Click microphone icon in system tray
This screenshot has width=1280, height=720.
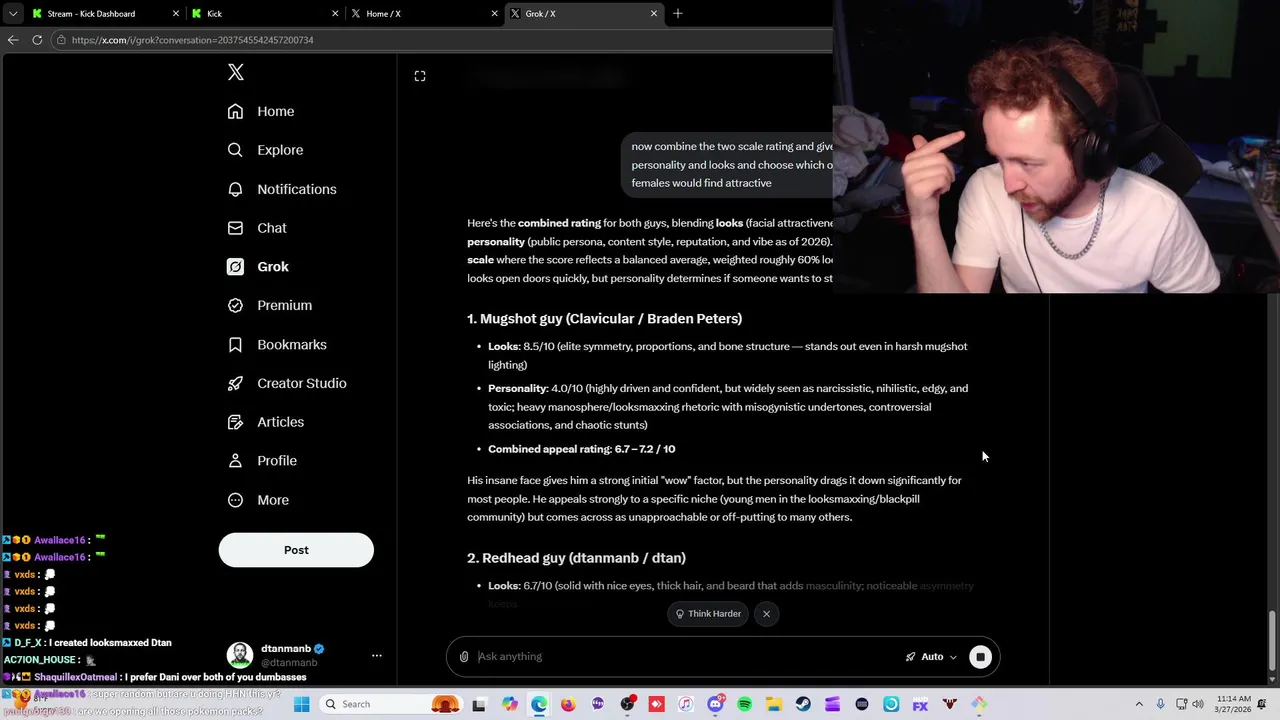[1160, 704]
